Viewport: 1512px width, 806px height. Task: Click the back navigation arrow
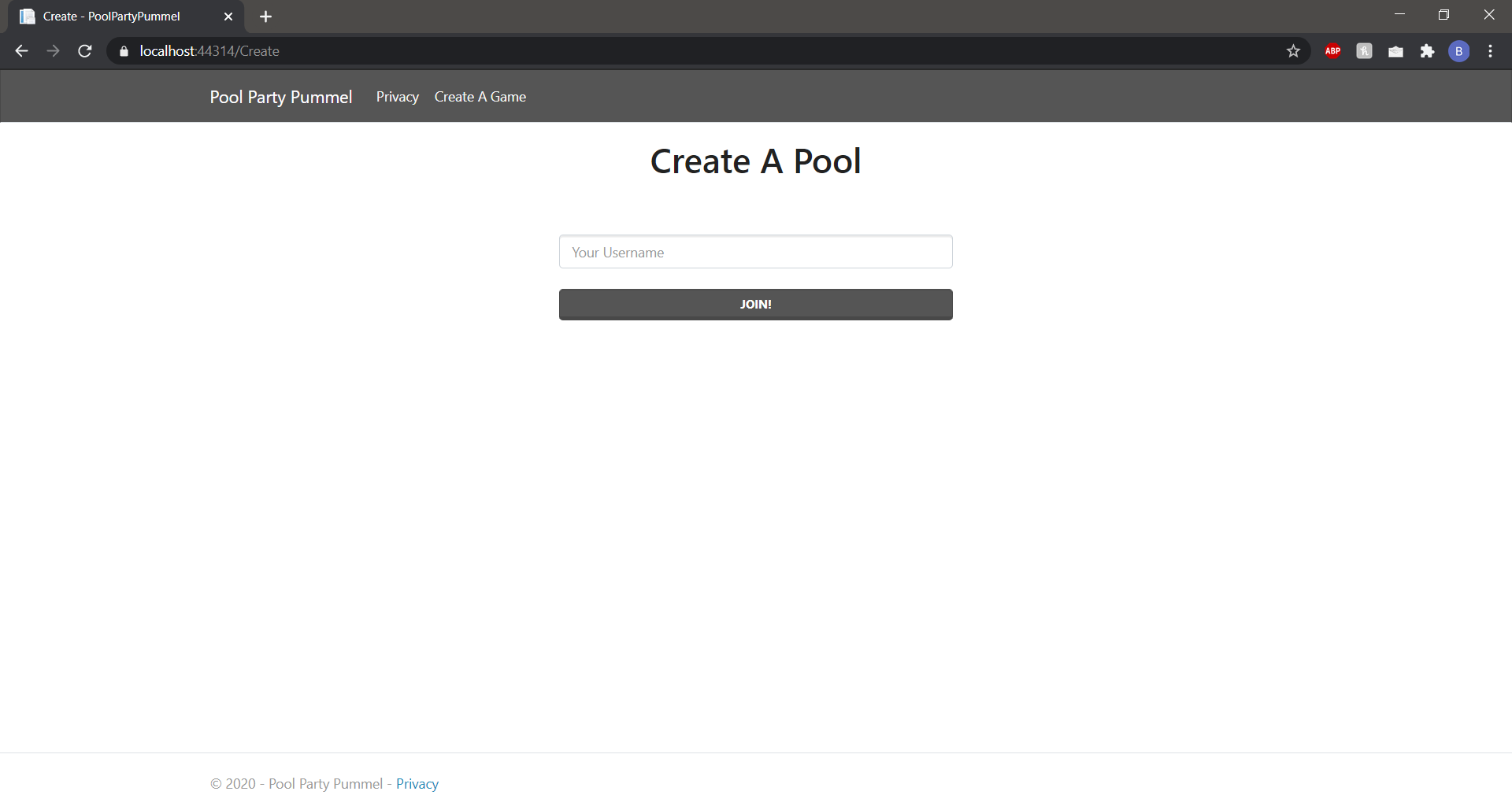tap(20, 50)
